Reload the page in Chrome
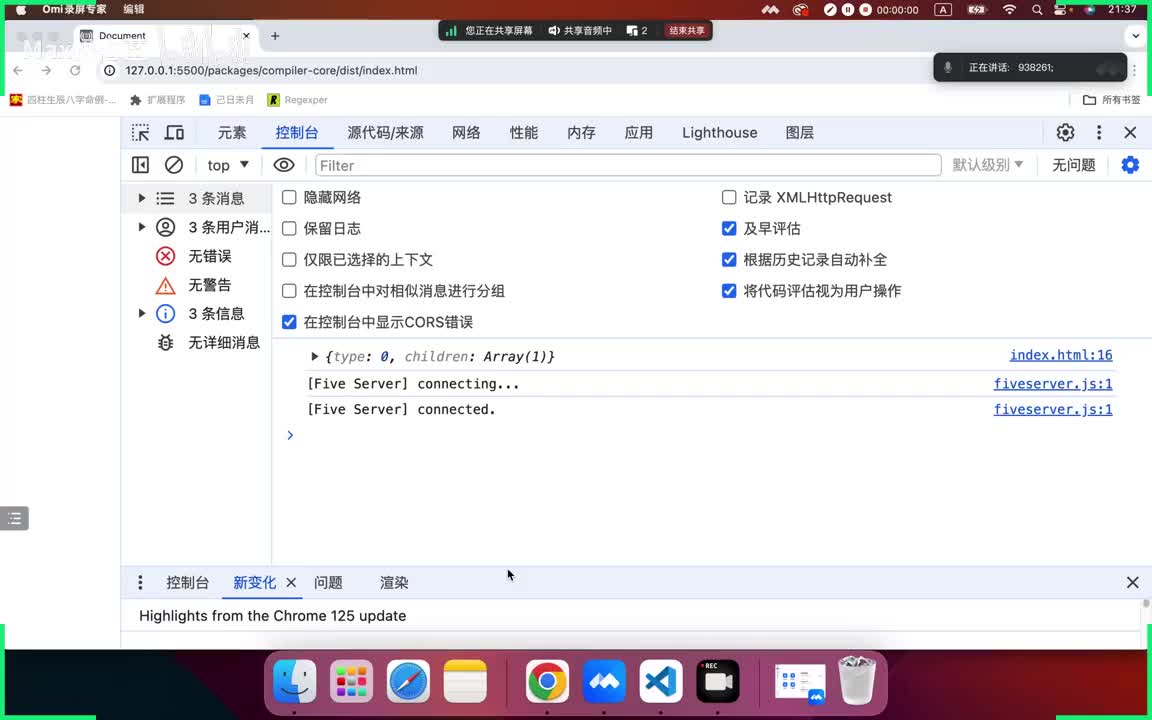The width and height of the screenshot is (1152, 720). 75,71
